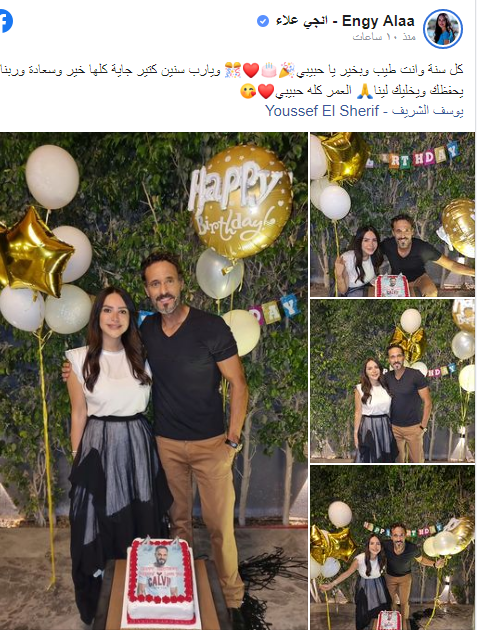Click the kissing face emoji in post

248,92
